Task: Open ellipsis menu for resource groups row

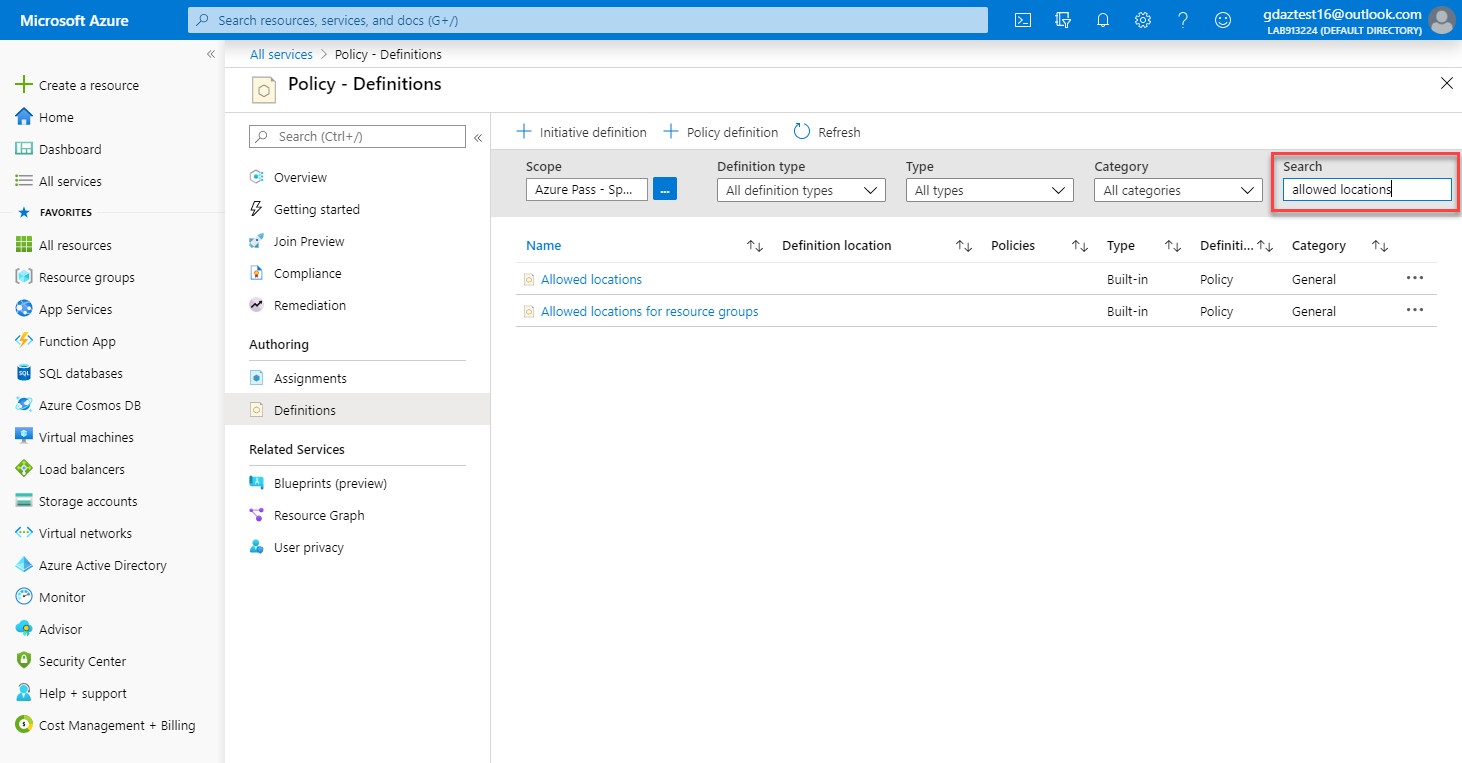Action: click(1415, 311)
